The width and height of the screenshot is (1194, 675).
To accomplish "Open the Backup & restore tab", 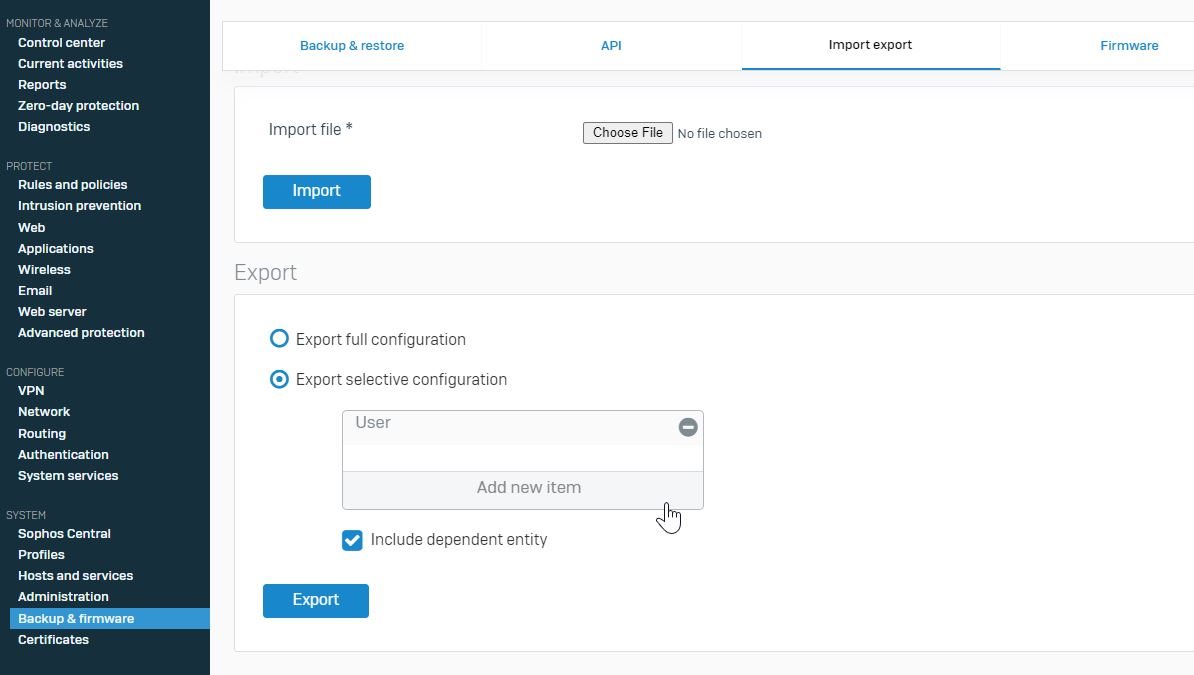I will (352, 46).
